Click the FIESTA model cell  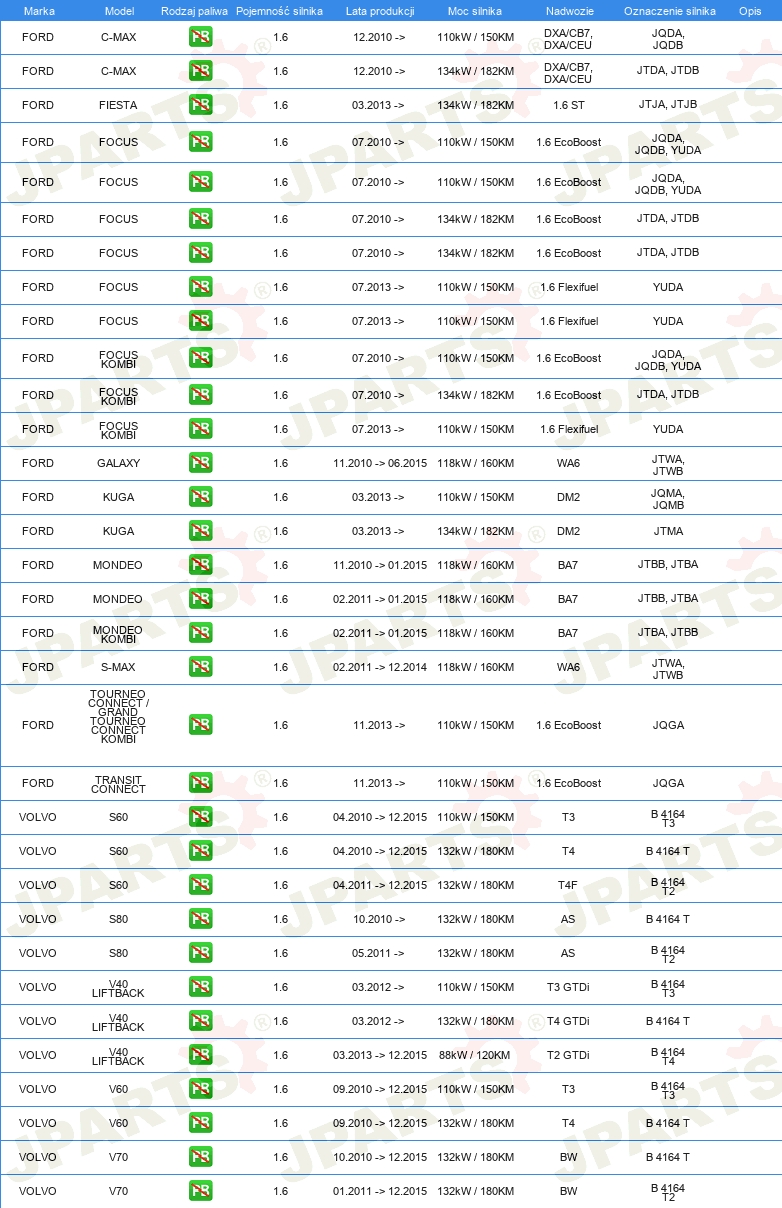118,105
